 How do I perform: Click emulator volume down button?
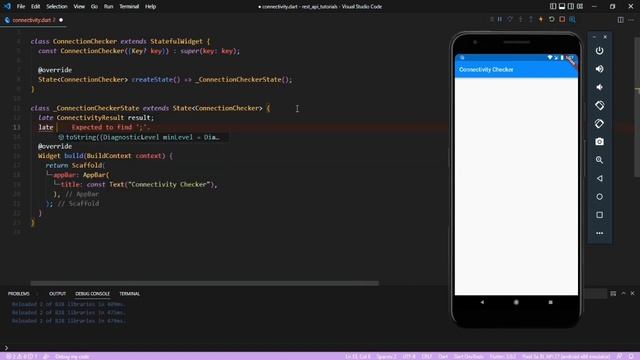click(x=599, y=87)
